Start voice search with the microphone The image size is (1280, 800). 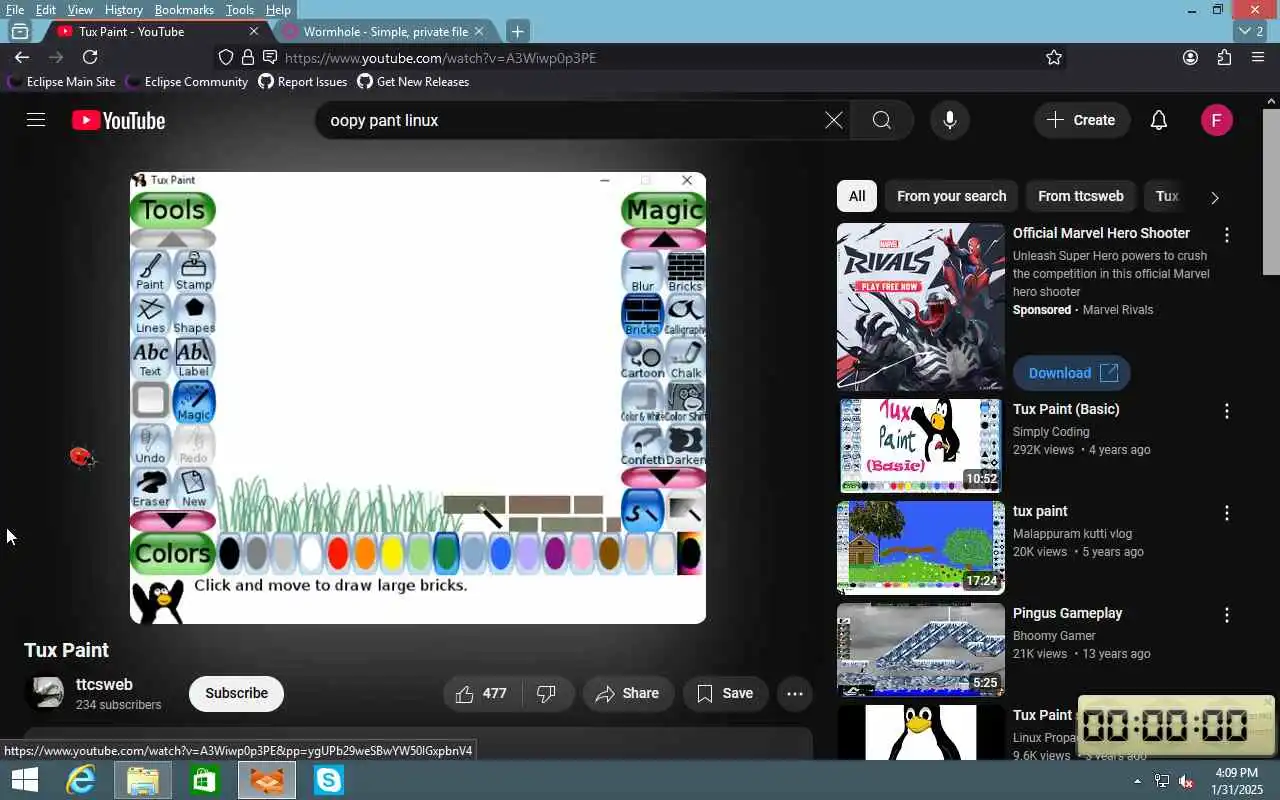pyautogui.click(x=950, y=120)
